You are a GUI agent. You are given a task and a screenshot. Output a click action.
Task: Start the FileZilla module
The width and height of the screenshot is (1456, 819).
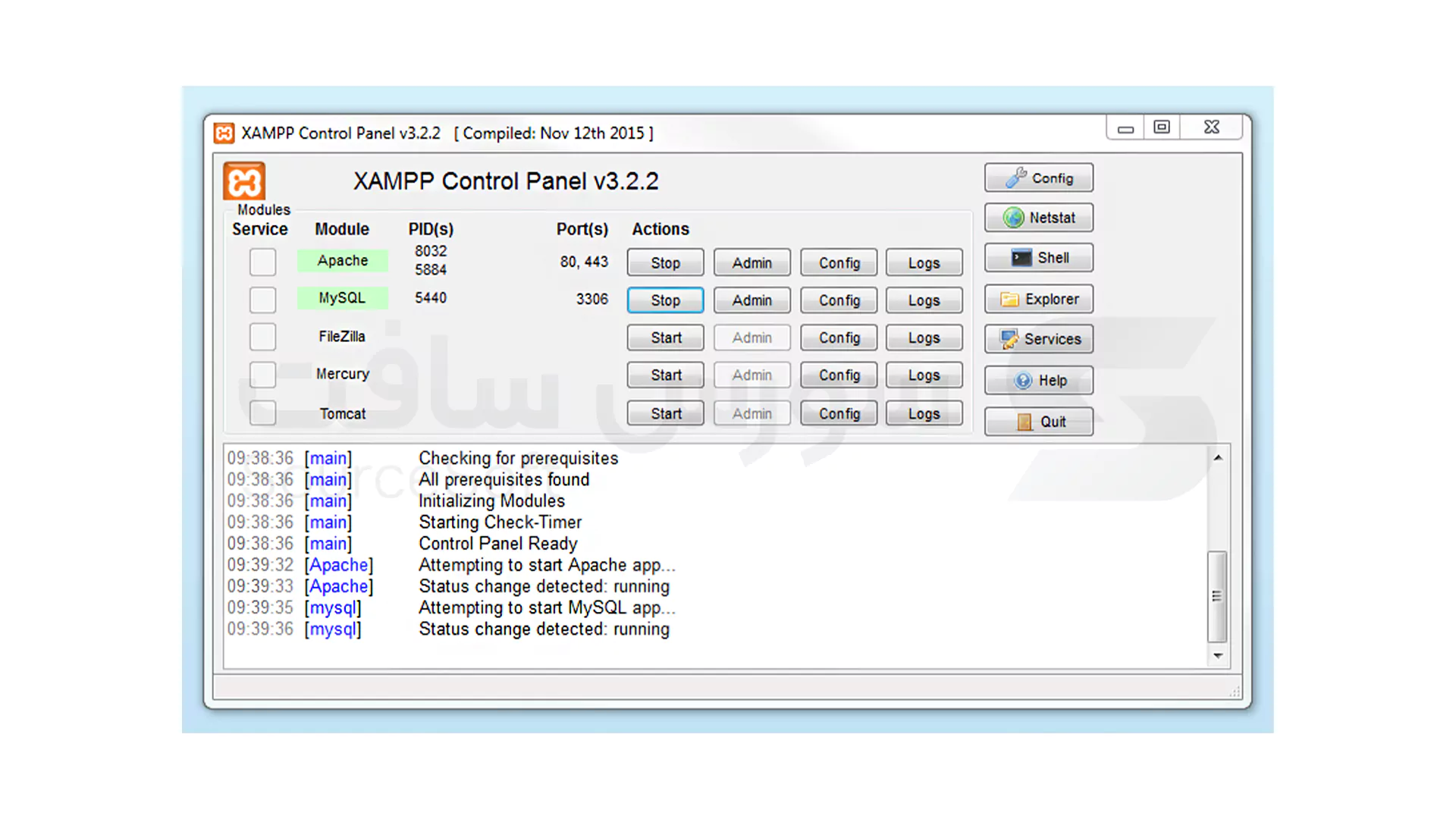[x=664, y=337]
